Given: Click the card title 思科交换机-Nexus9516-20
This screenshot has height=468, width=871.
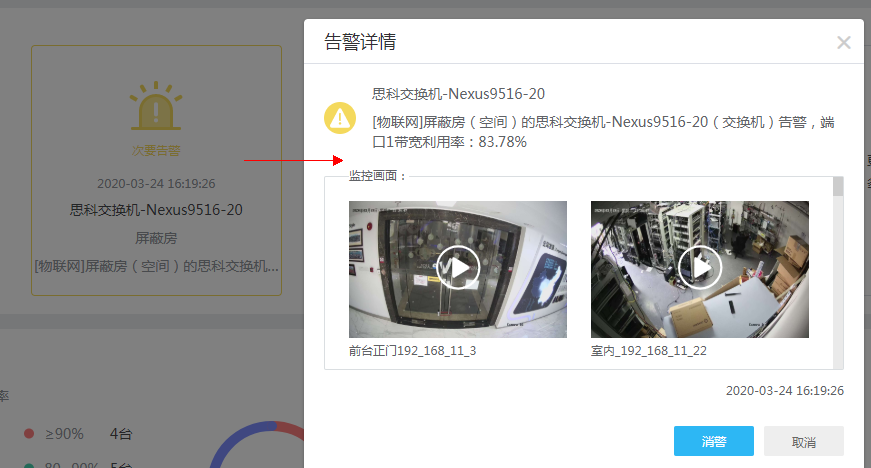Looking at the screenshot, I should [x=156, y=210].
